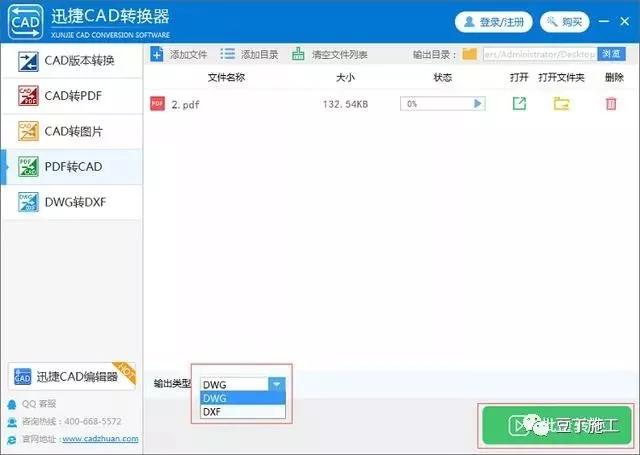Click the 状态 column header
This screenshot has width=640, height=455.
pyautogui.click(x=442, y=78)
